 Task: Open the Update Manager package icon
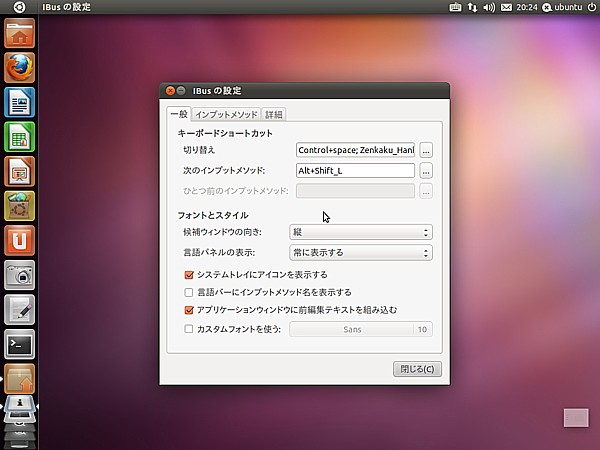(x=20, y=378)
